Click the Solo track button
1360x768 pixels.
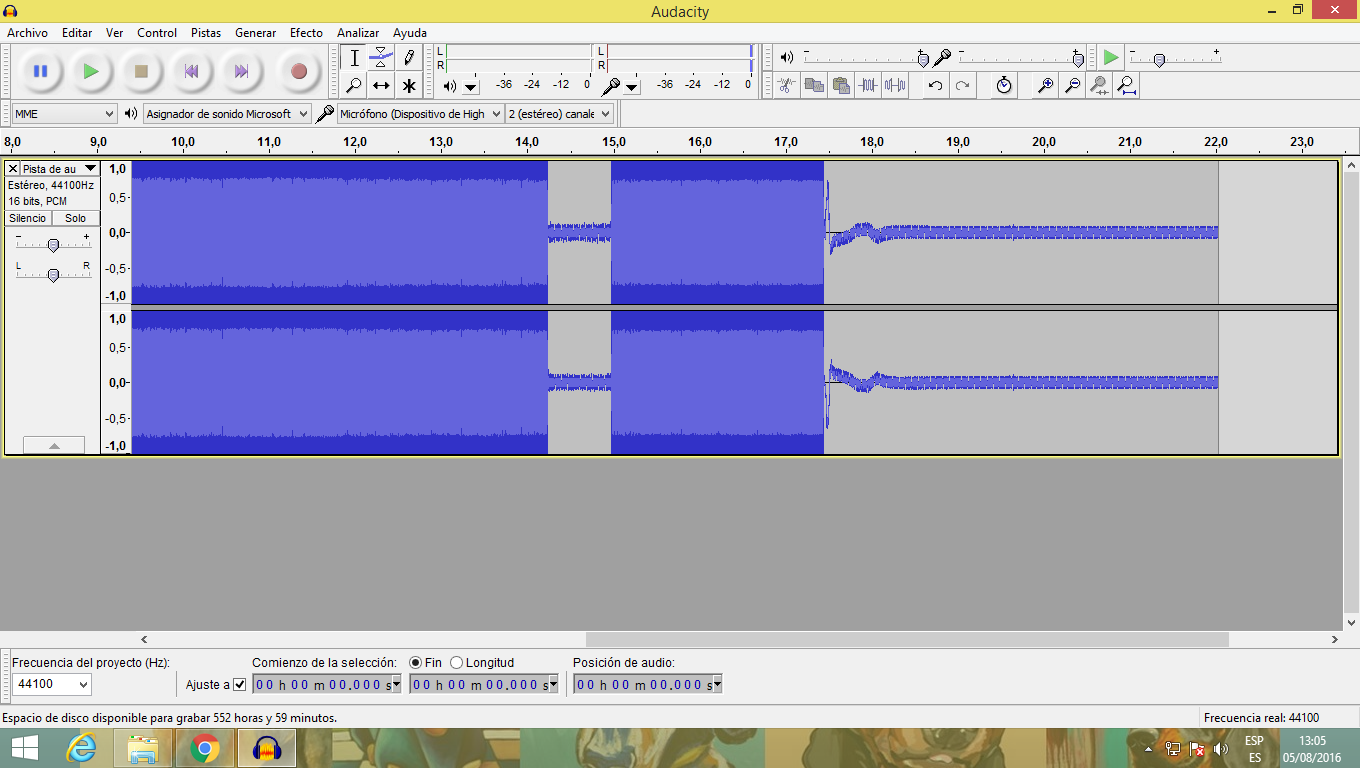tap(76, 218)
